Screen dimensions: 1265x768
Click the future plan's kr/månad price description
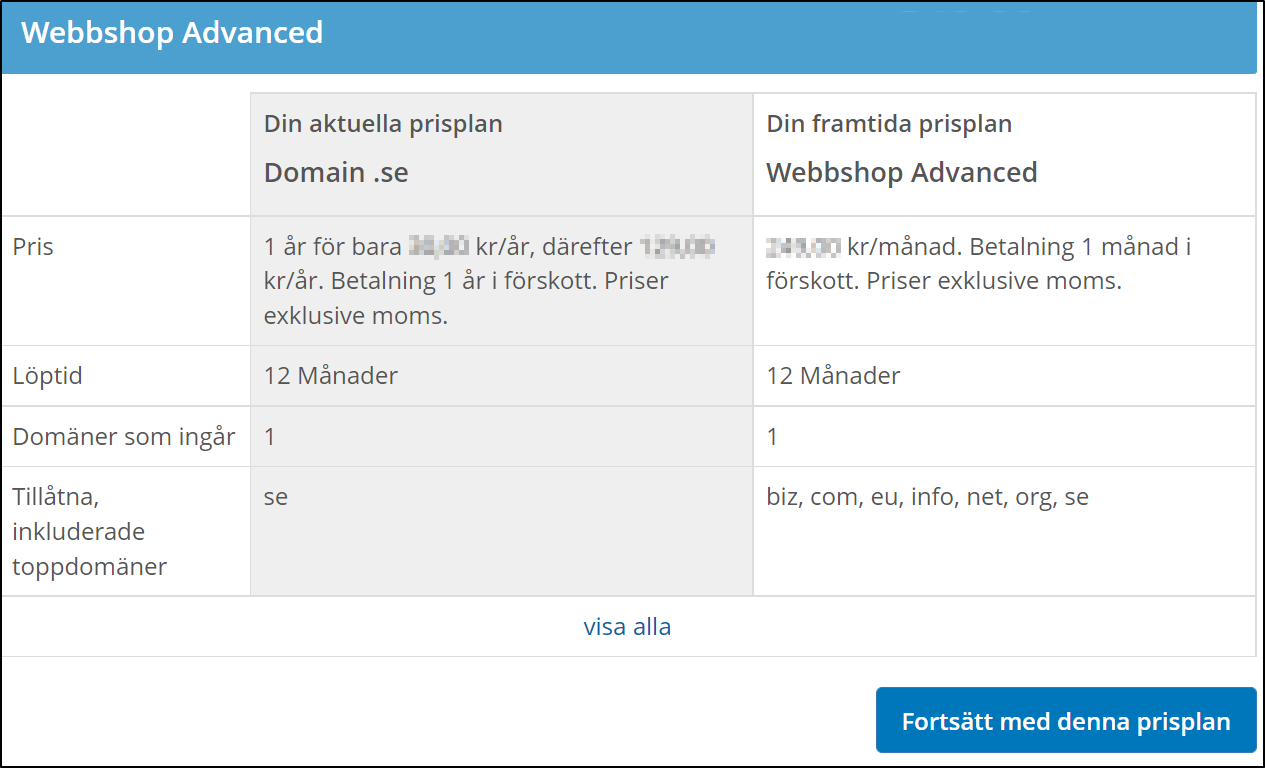tap(978, 264)
